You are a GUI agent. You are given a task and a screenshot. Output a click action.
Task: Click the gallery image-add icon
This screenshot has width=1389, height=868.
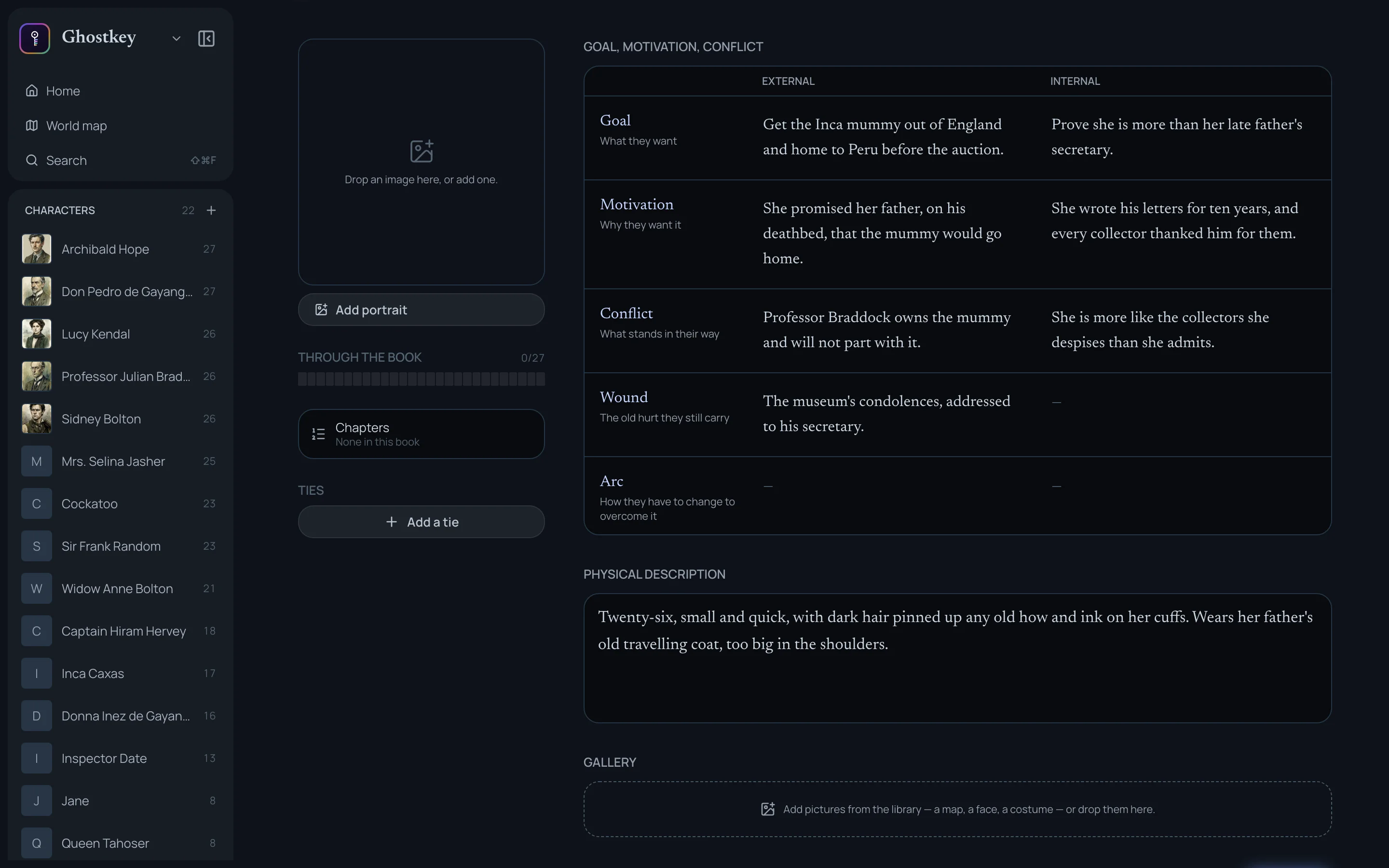[768, 809]
